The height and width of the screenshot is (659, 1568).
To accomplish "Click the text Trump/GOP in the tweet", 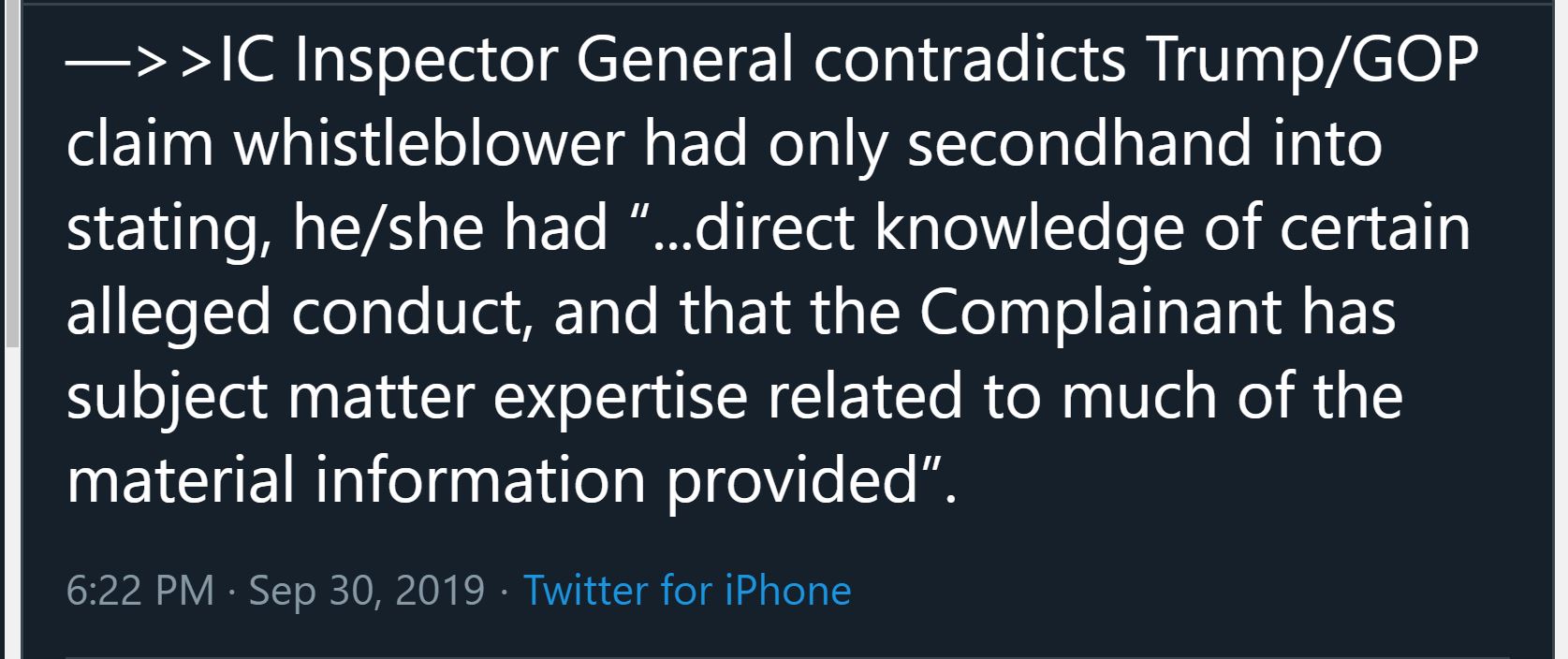I will click(1312, 62).
